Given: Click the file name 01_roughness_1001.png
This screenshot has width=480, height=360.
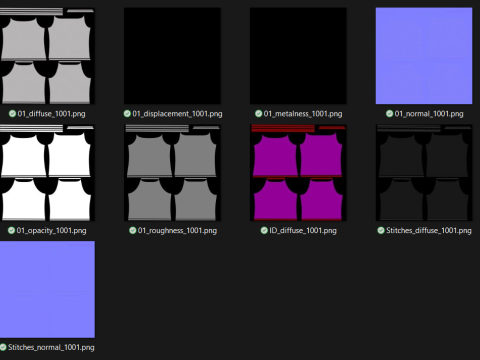Looking at the screenshot, I should [177, 231].
